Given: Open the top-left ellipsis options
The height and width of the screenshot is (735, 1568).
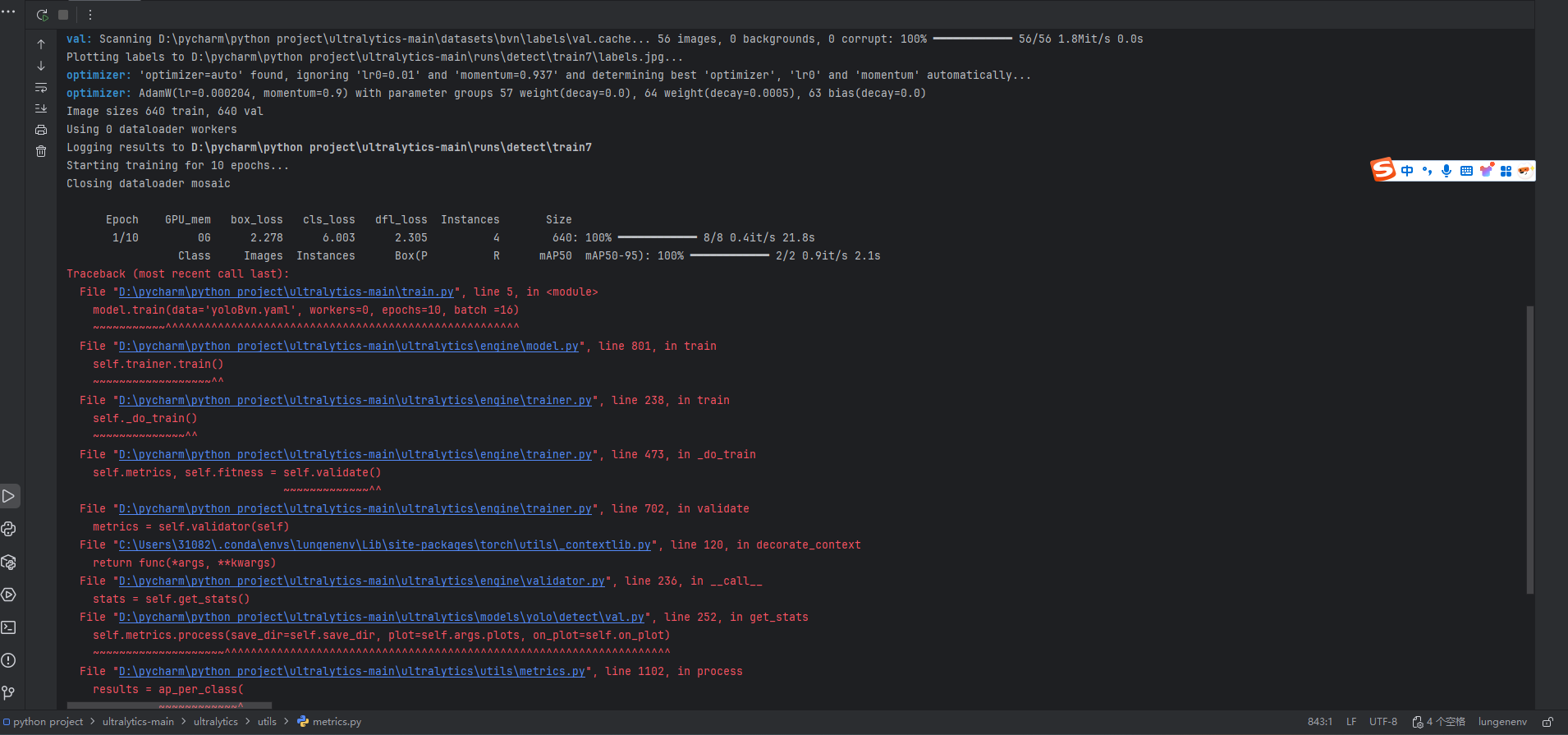Looking at the screenshot, I should pos(8,11).
